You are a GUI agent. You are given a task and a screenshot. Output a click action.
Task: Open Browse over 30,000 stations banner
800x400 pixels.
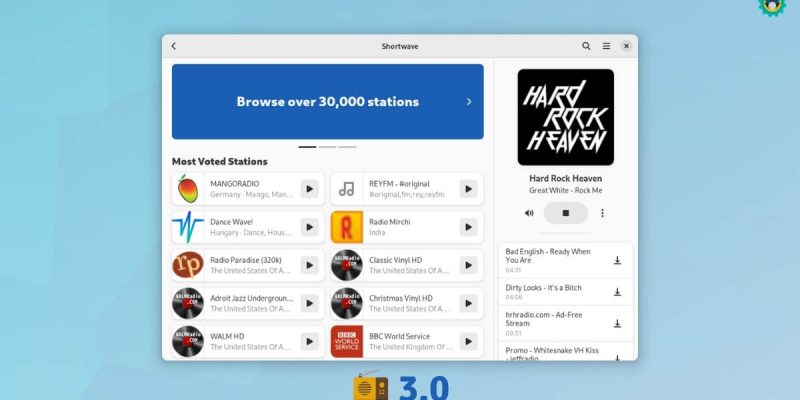pyautogui.click(x=328, y=102)
